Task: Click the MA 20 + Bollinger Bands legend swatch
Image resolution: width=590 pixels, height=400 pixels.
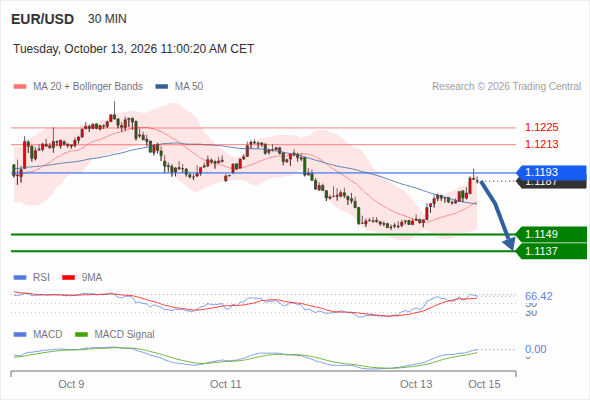Action: (20, 87)
